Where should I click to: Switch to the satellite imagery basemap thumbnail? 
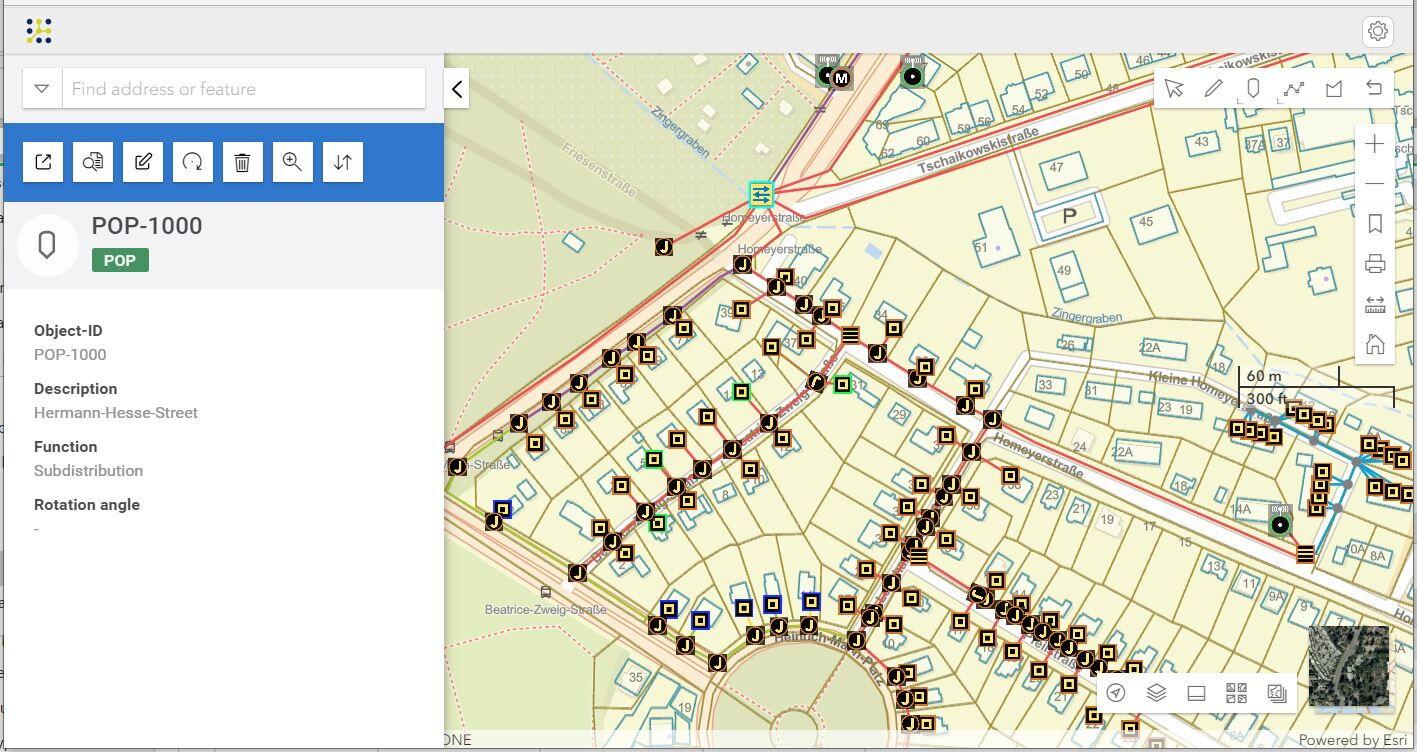coord(1348,666)
